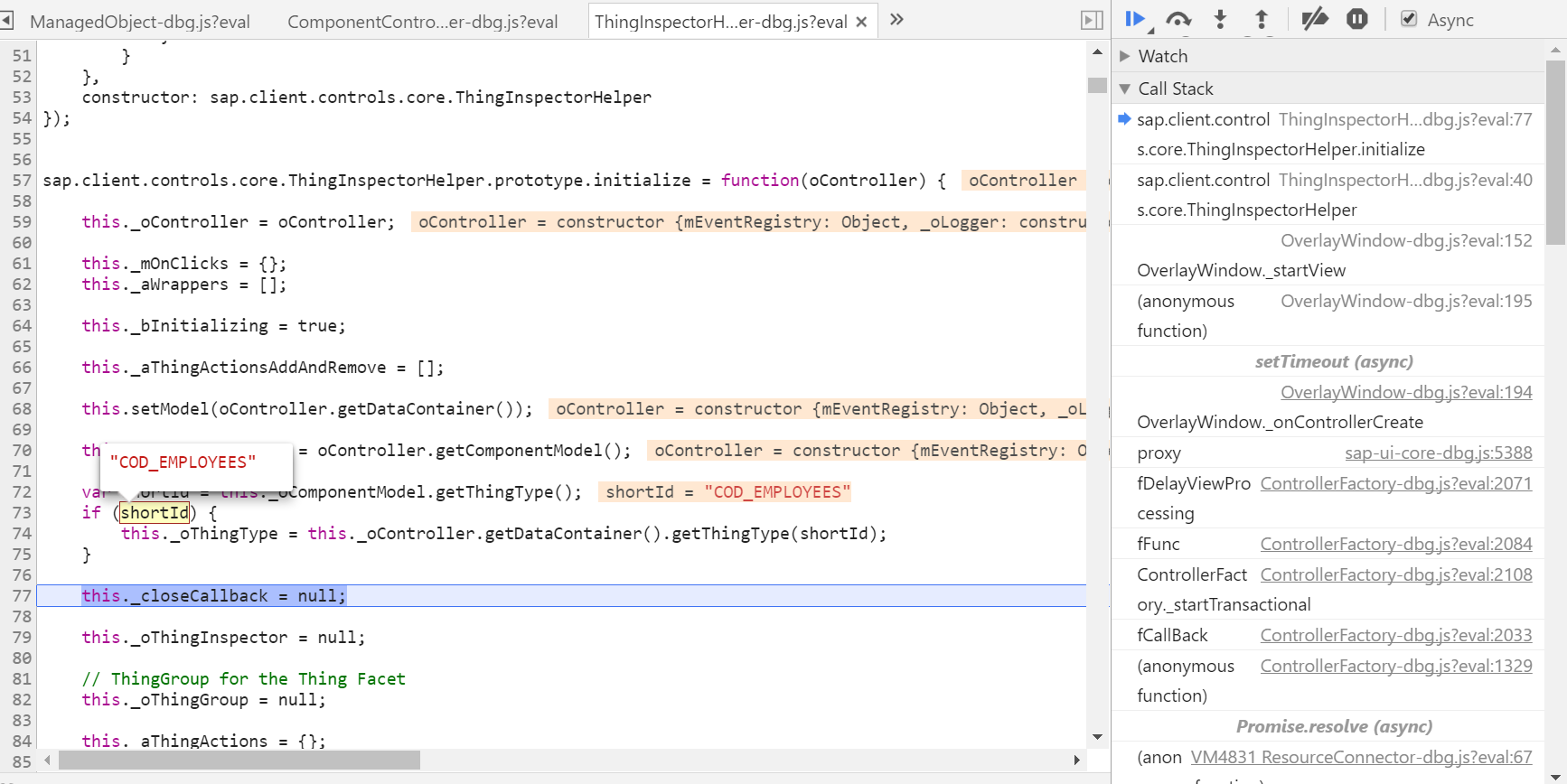1567x784 pixels.
Task: Click the Call Stack panel scrollbar thumb
Action: 1555,152
